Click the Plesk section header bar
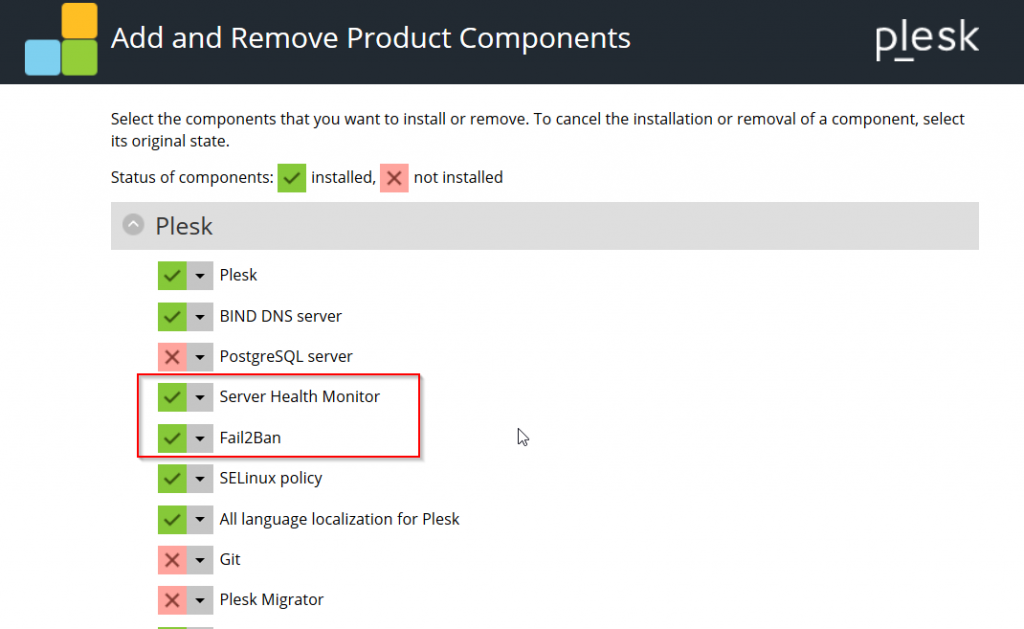This screenshot has height=629, width=1024. (544, 225)
